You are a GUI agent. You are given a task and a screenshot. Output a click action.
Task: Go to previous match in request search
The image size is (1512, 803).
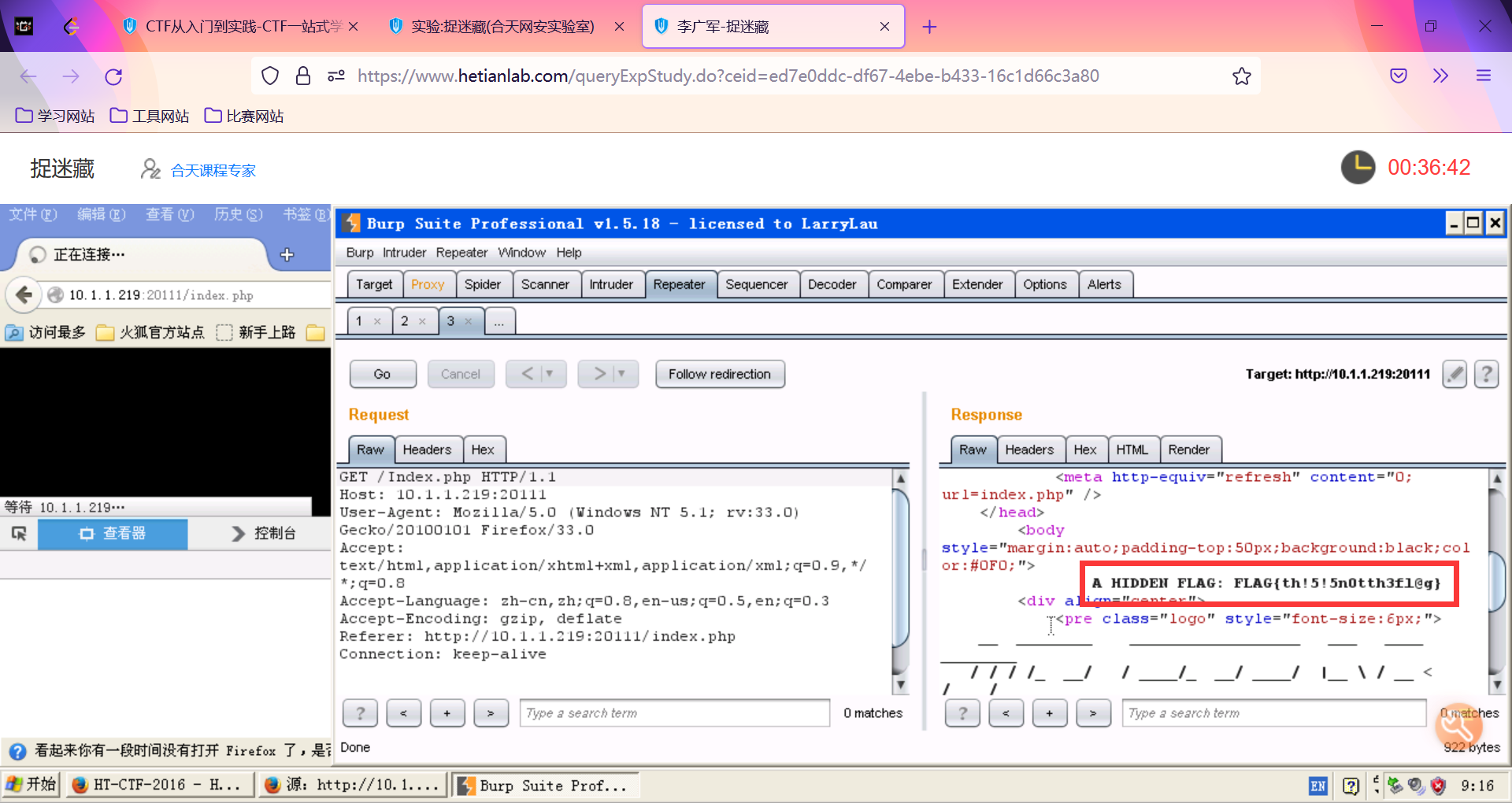coord(403,713)
